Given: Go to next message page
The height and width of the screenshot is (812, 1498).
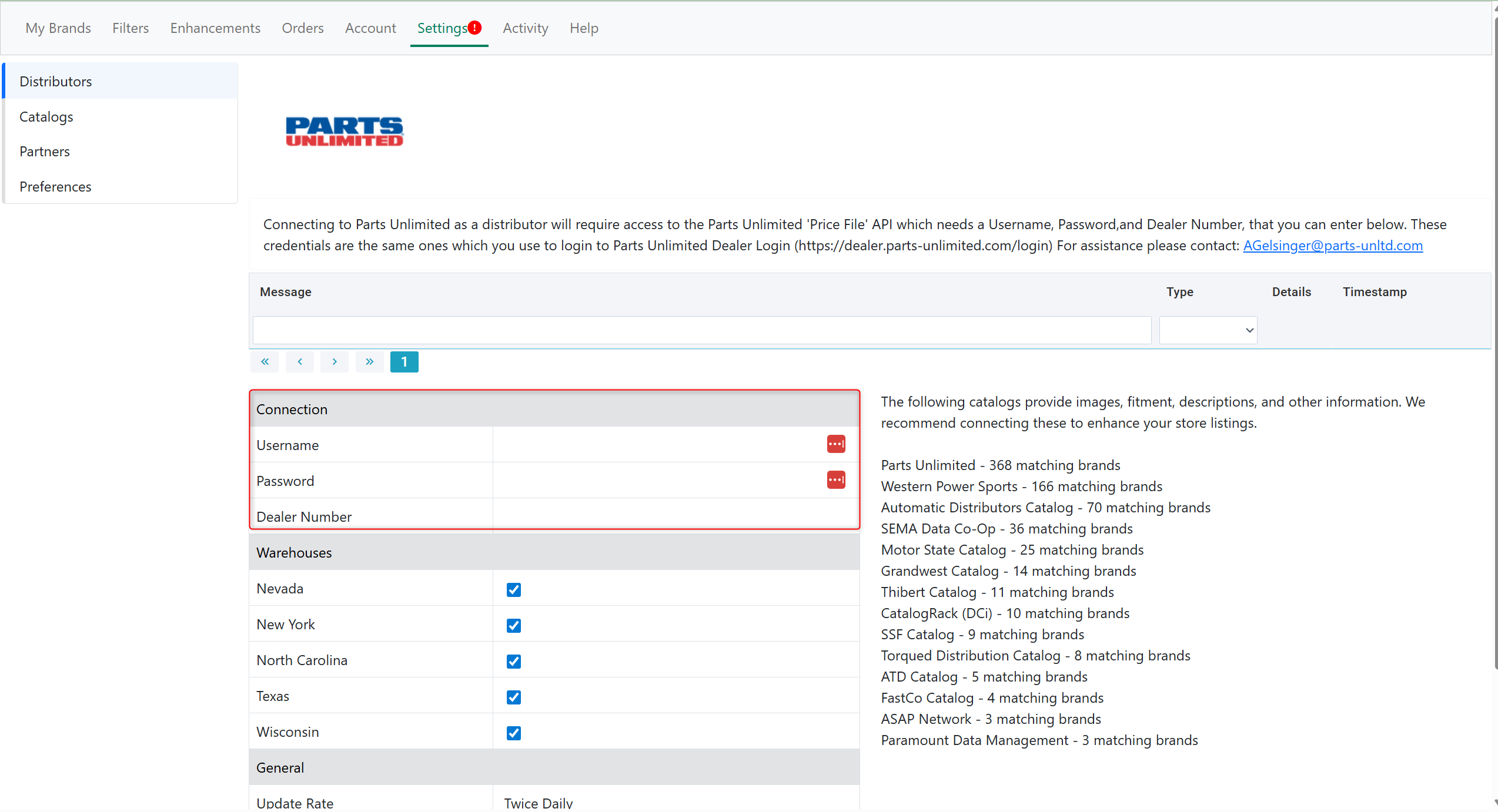Looking at the screenshot, I should (x=335, y=362).
